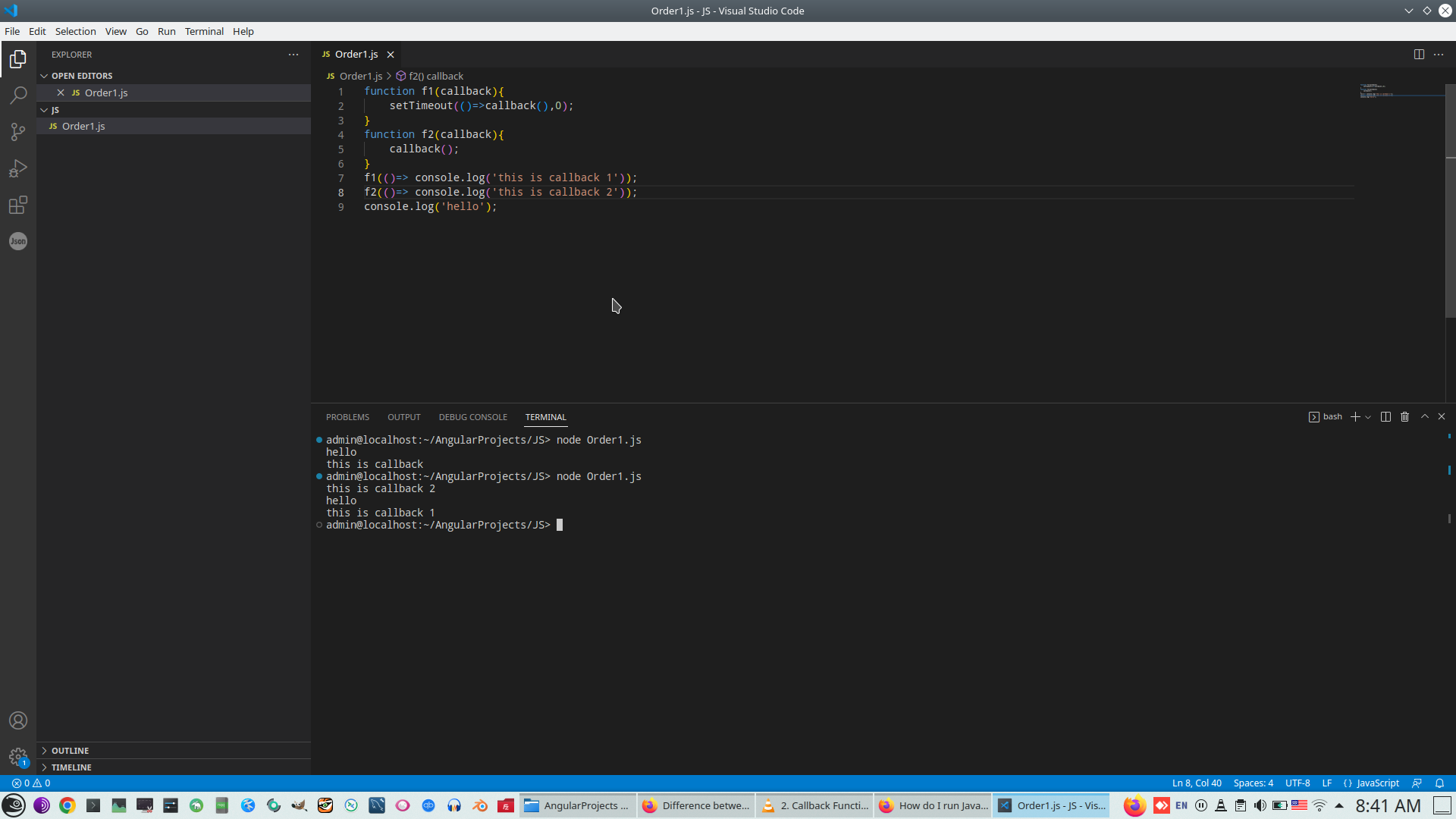Open the Search view in activity bar
The image size is (1456, 819).
pyautogui.click(x=18, y=96)
